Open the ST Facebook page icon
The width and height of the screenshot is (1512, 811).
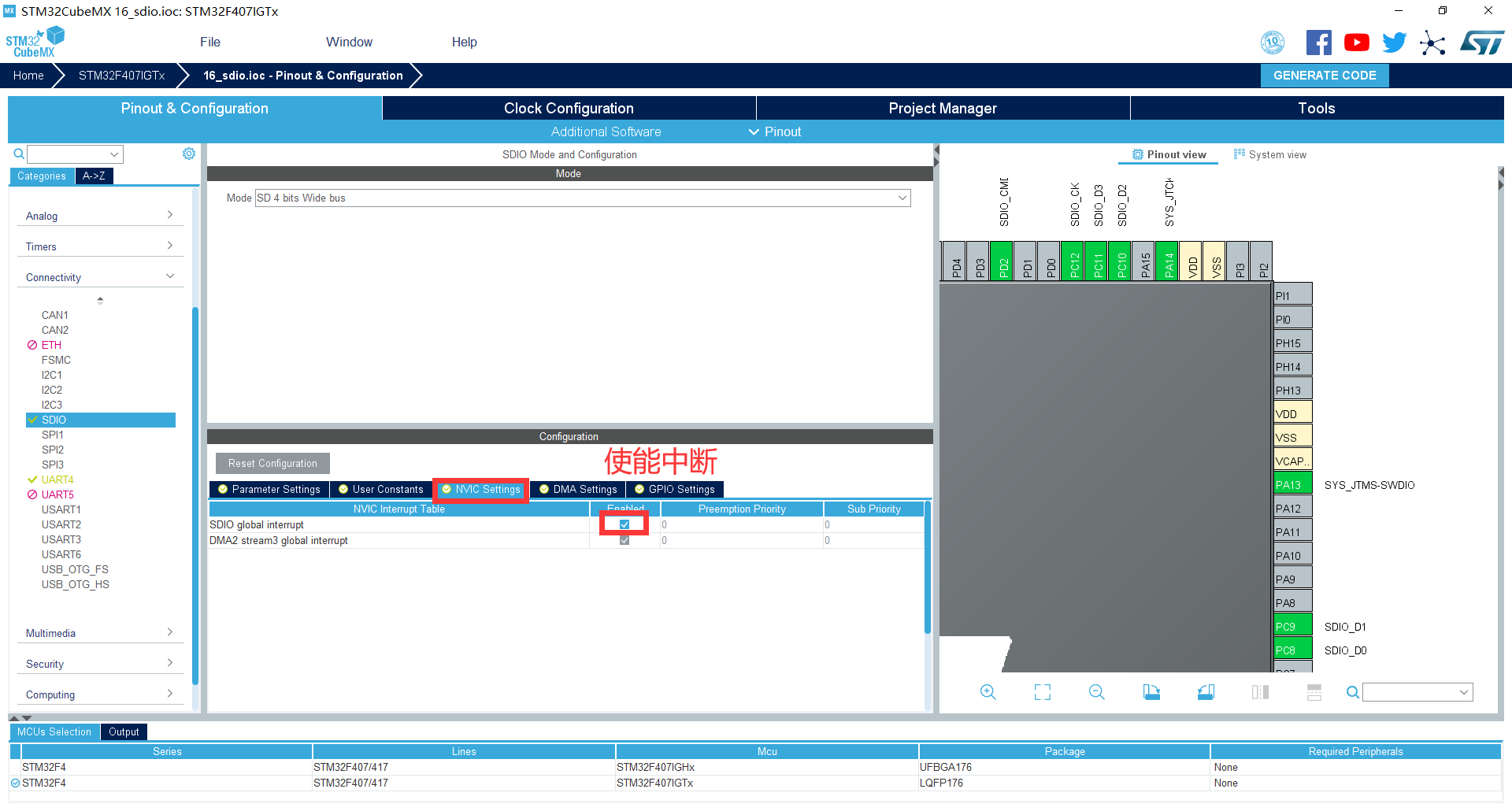click(x=1318, y=43)
